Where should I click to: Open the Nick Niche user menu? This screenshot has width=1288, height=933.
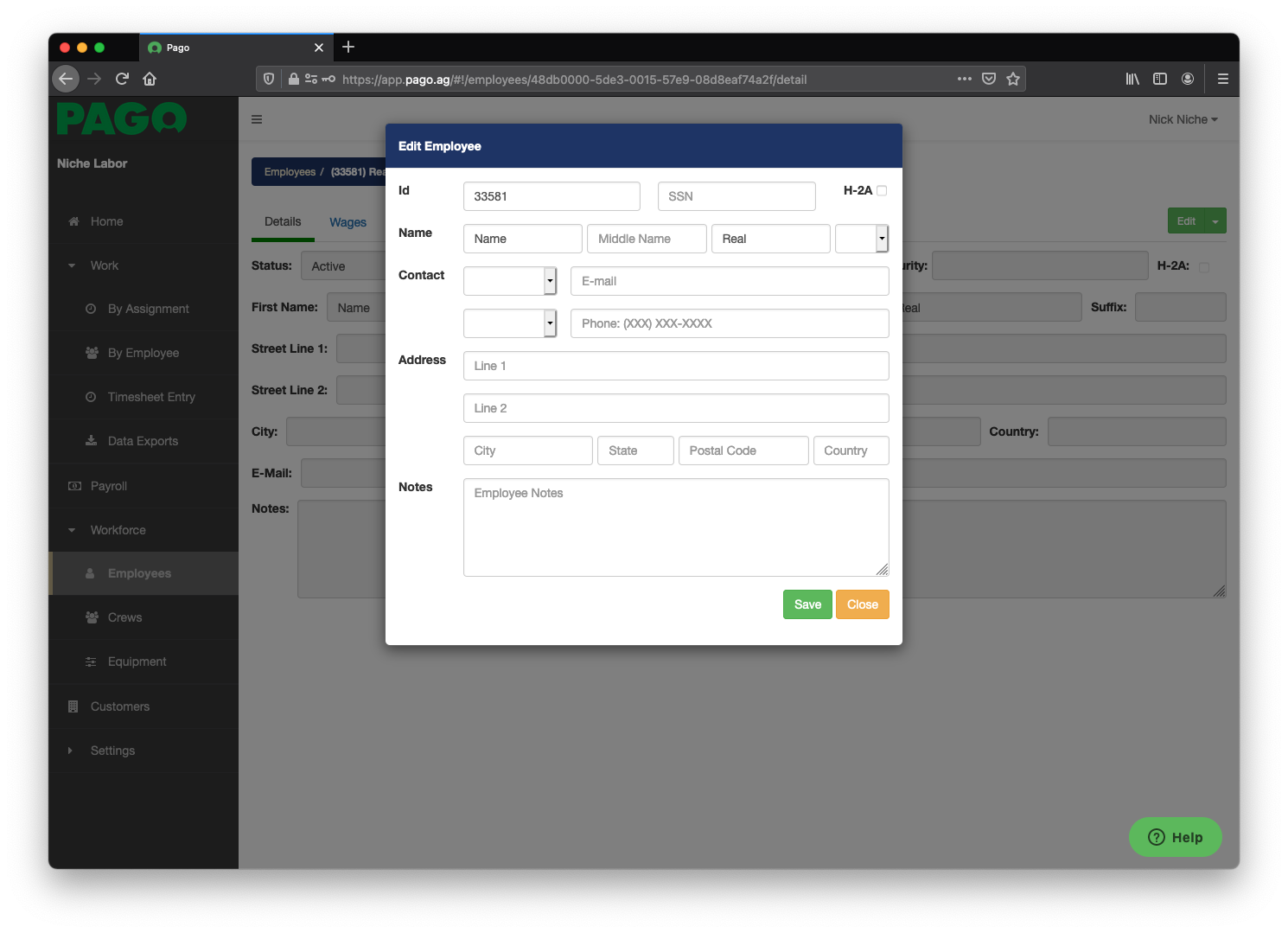click(x=1183, y=119)
